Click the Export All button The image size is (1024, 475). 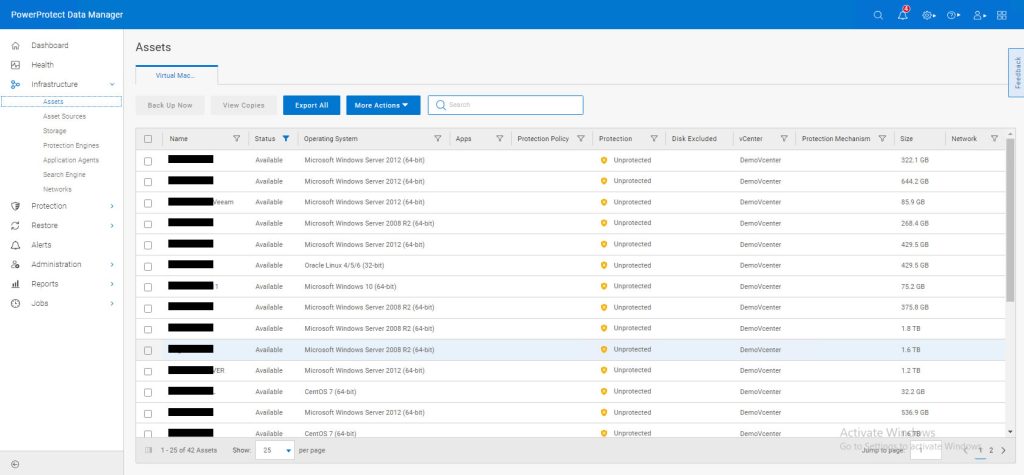312,105
